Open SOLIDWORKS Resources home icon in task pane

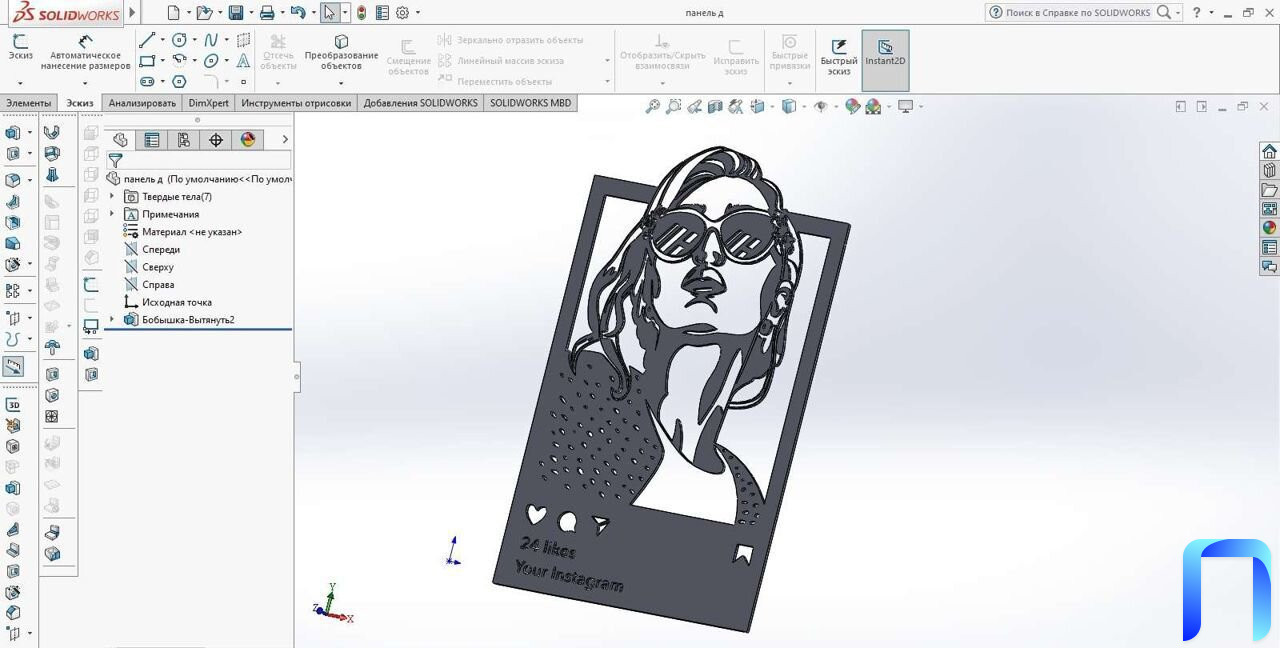coord(1269,151)
